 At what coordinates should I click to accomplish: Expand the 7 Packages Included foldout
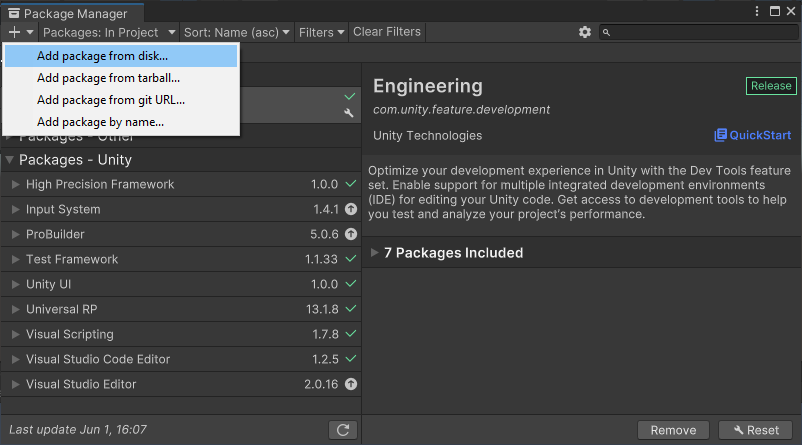tap(374, 252)
